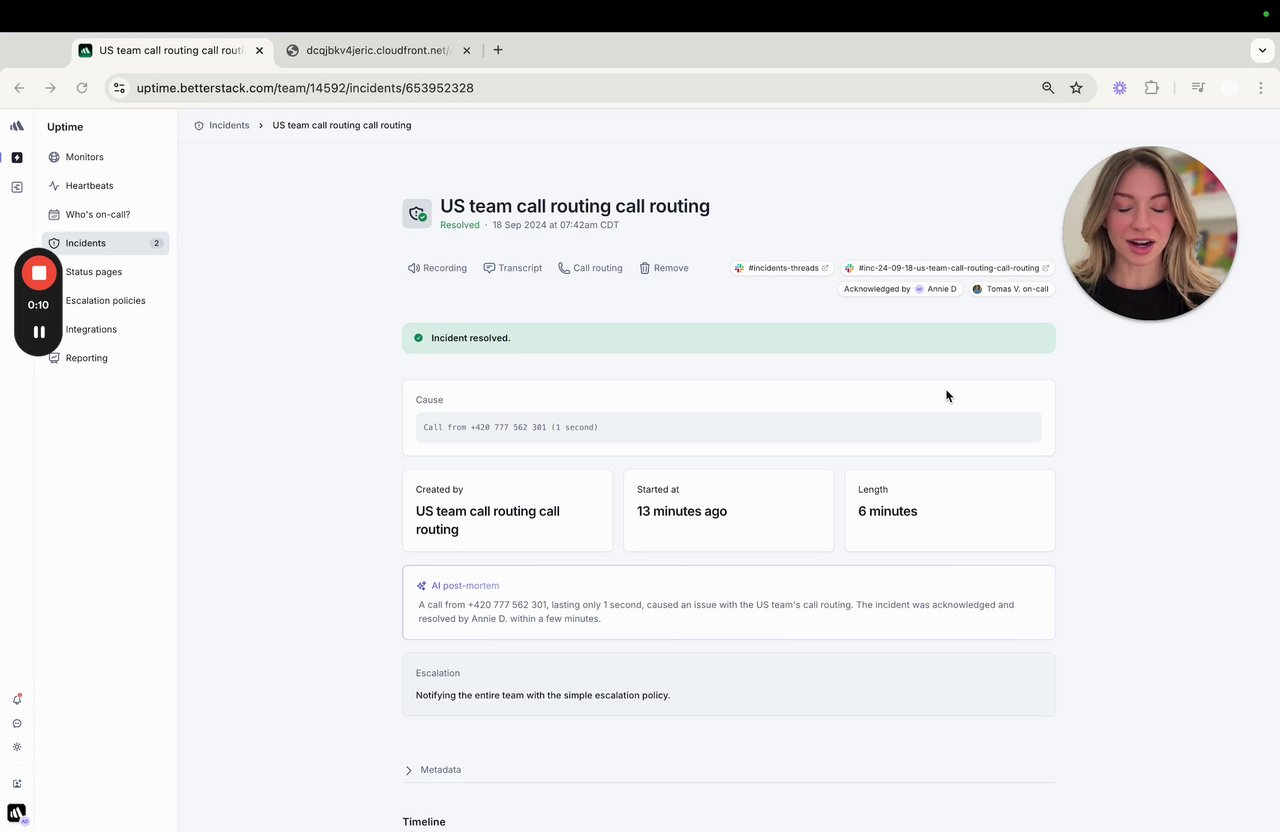Open the account avatar with AD badge

tap(17, 813)
